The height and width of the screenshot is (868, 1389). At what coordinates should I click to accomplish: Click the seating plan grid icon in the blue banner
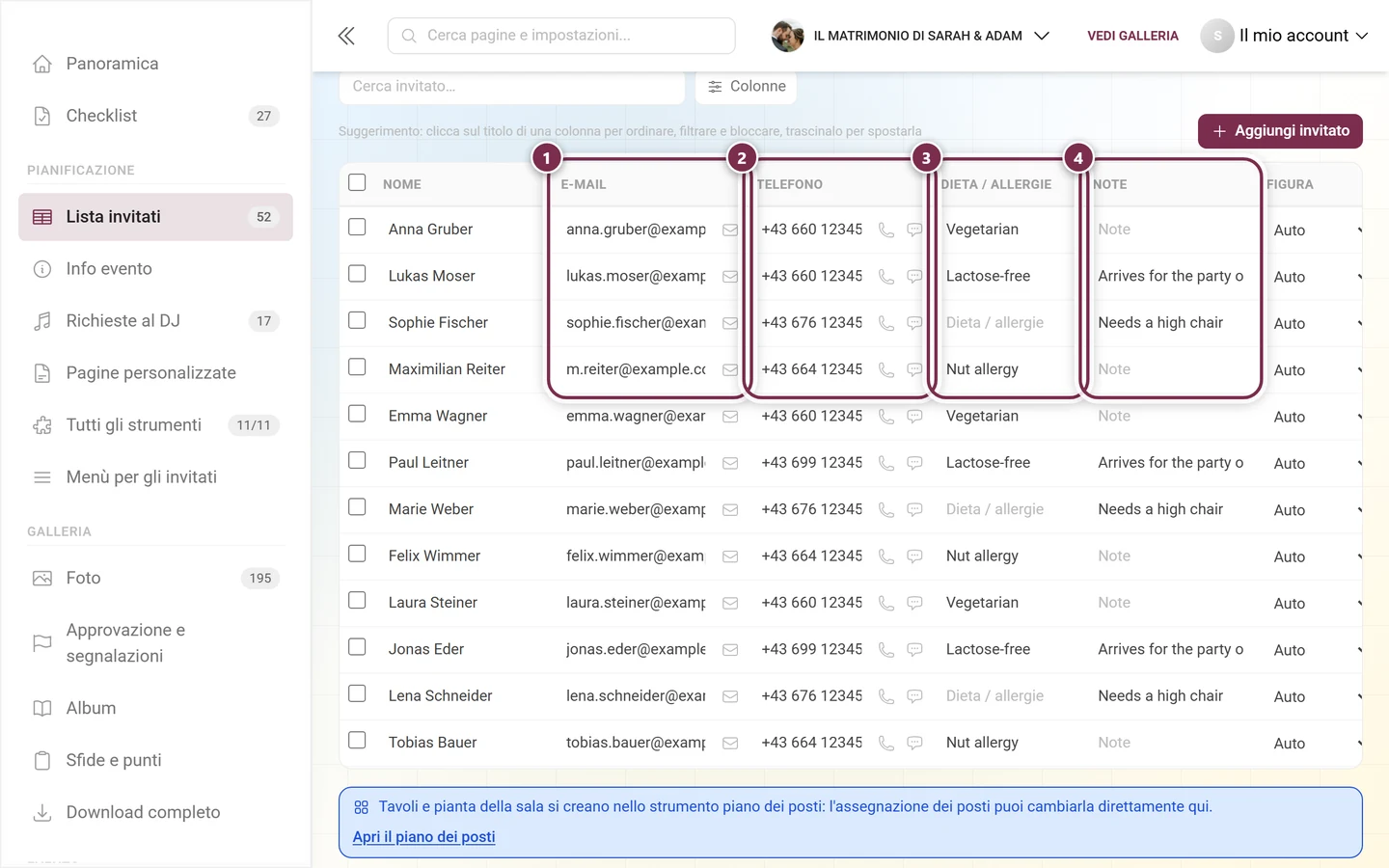coord(361,807)
